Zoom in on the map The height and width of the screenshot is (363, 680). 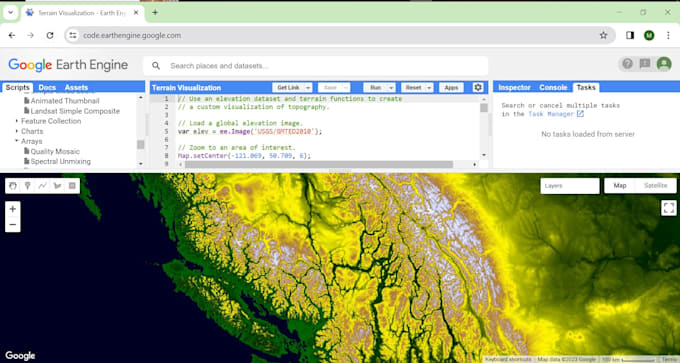coord(13,209)
